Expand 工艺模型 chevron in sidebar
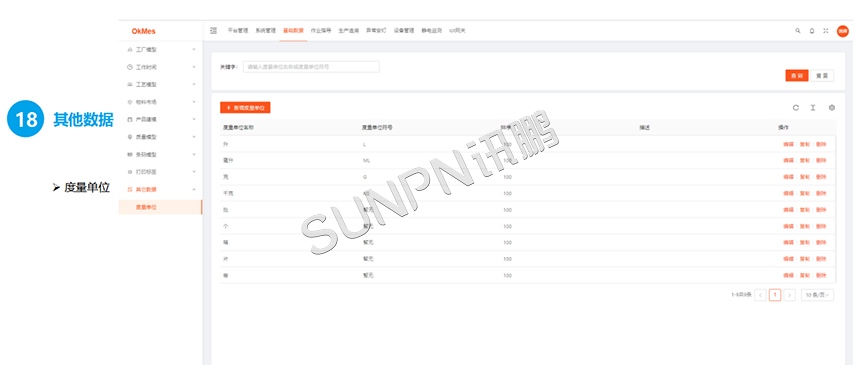This screenshot has width=860, height=365. [194, 85]
